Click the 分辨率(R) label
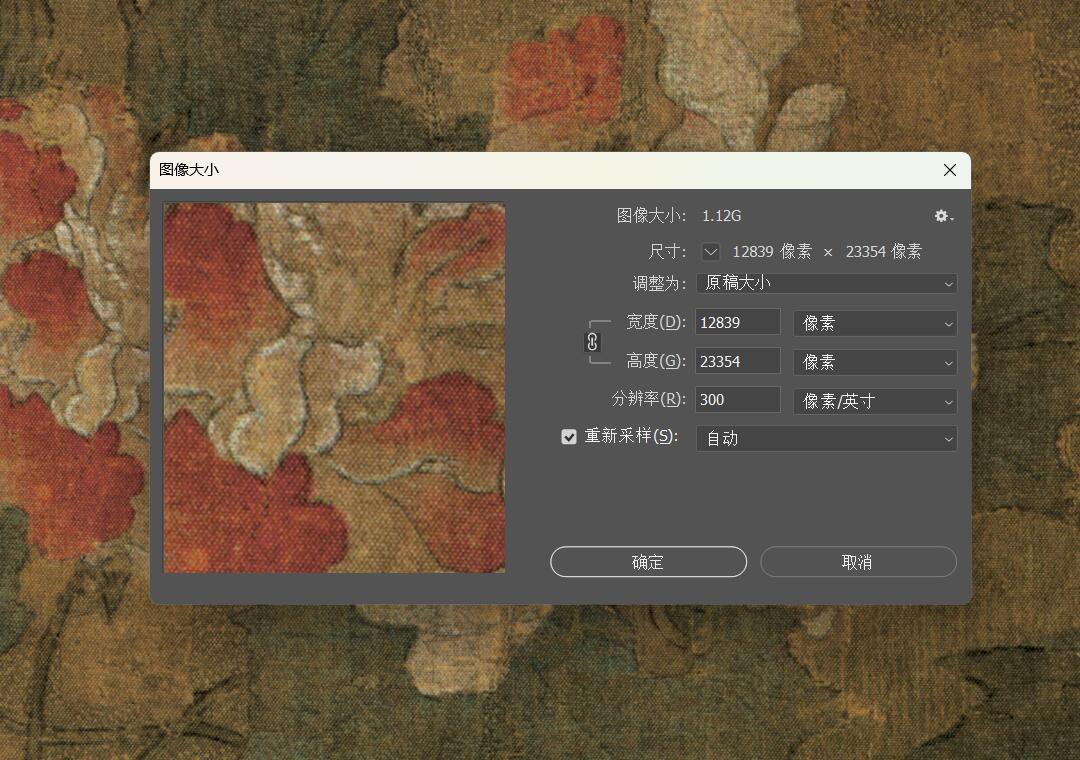 tap(649, 399)
